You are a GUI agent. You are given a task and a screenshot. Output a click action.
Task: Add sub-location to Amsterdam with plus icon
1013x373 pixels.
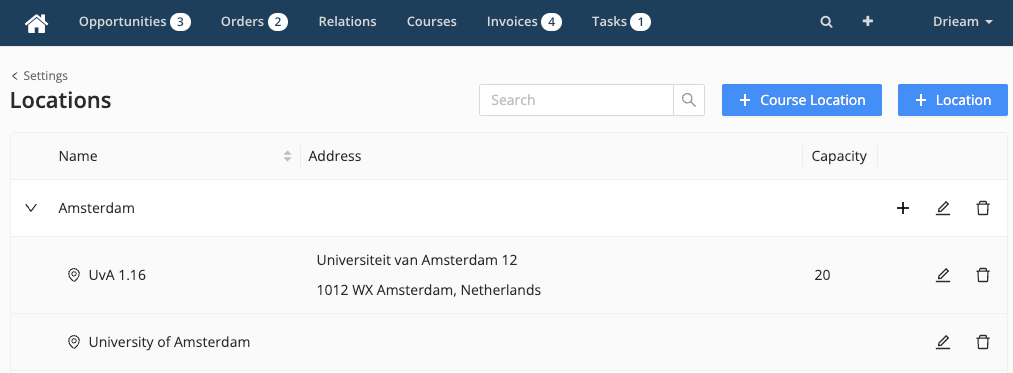tap(903, 208)
